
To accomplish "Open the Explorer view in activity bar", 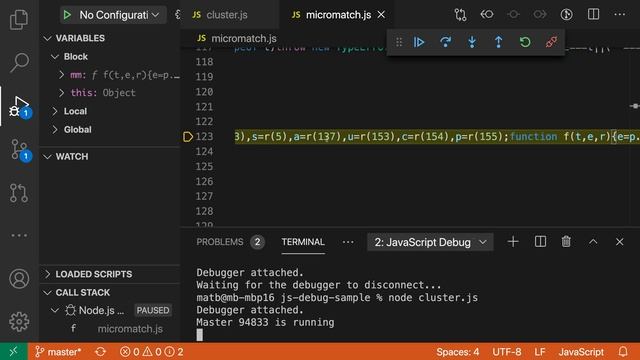I will pyautogui.click(x=19, y=19).
